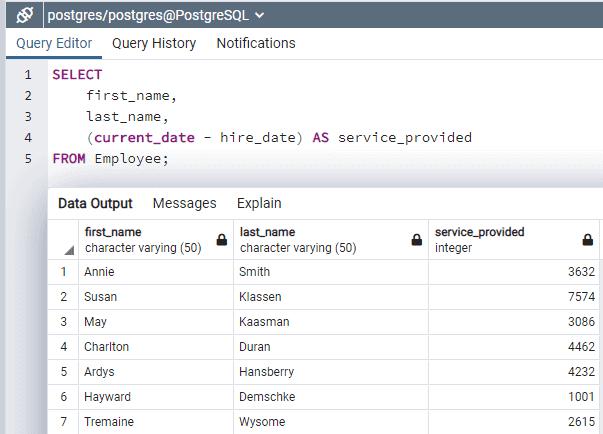Open the Explain tab

[x=259, y=203]
